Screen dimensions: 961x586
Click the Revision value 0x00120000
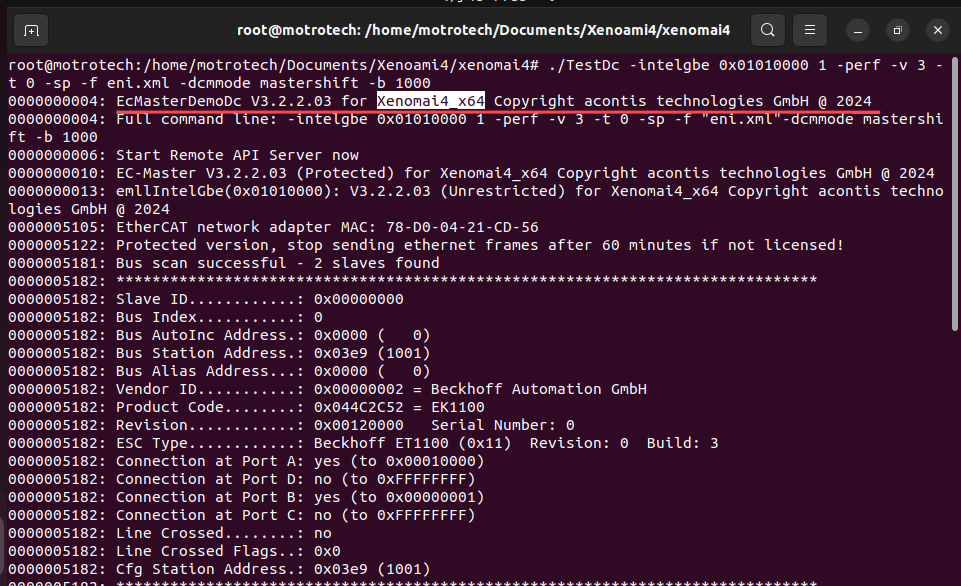pyautogui.click(x=359, y=425)
